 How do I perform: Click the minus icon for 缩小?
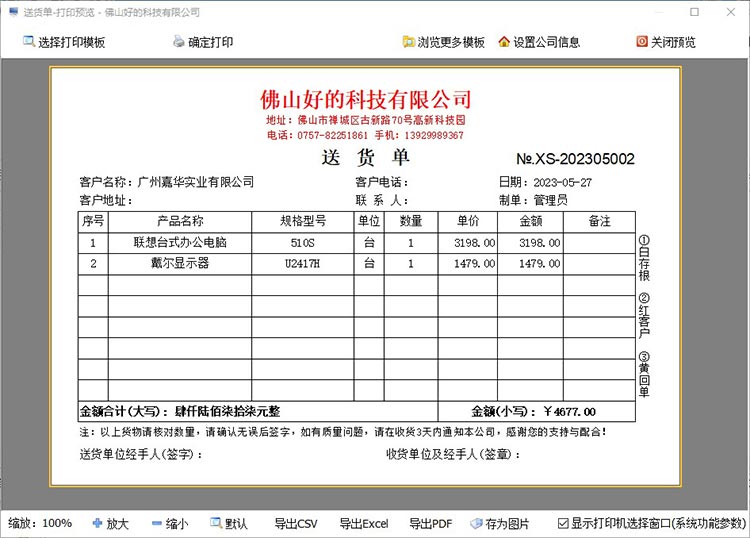tap(156, 524)
